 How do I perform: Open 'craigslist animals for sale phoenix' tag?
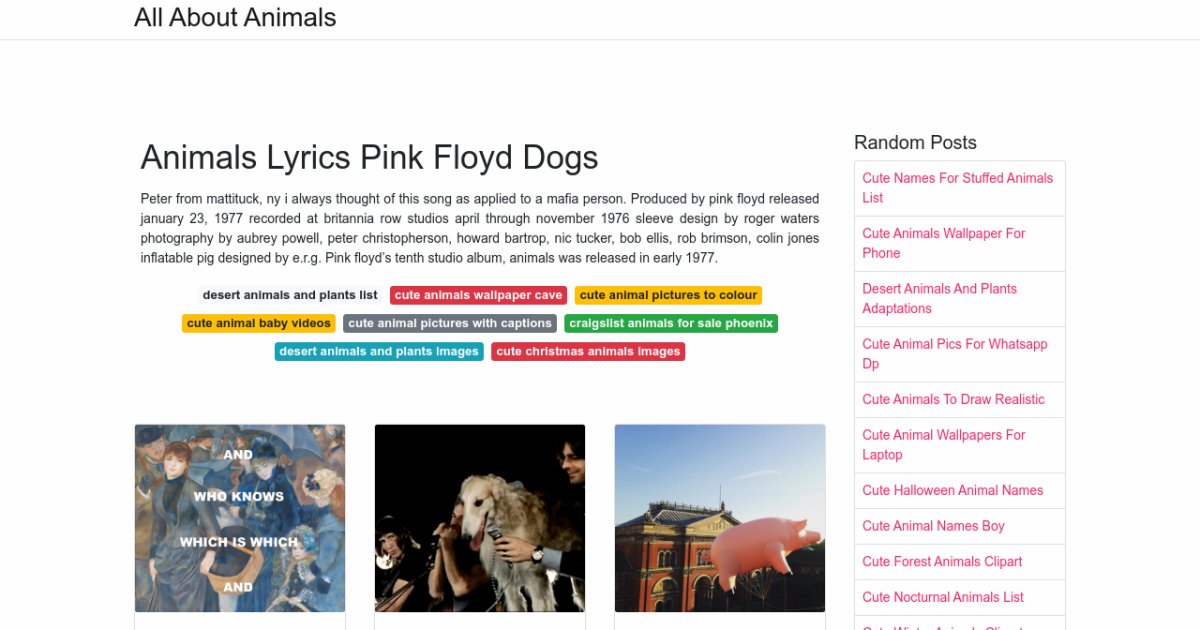[671, 323]
